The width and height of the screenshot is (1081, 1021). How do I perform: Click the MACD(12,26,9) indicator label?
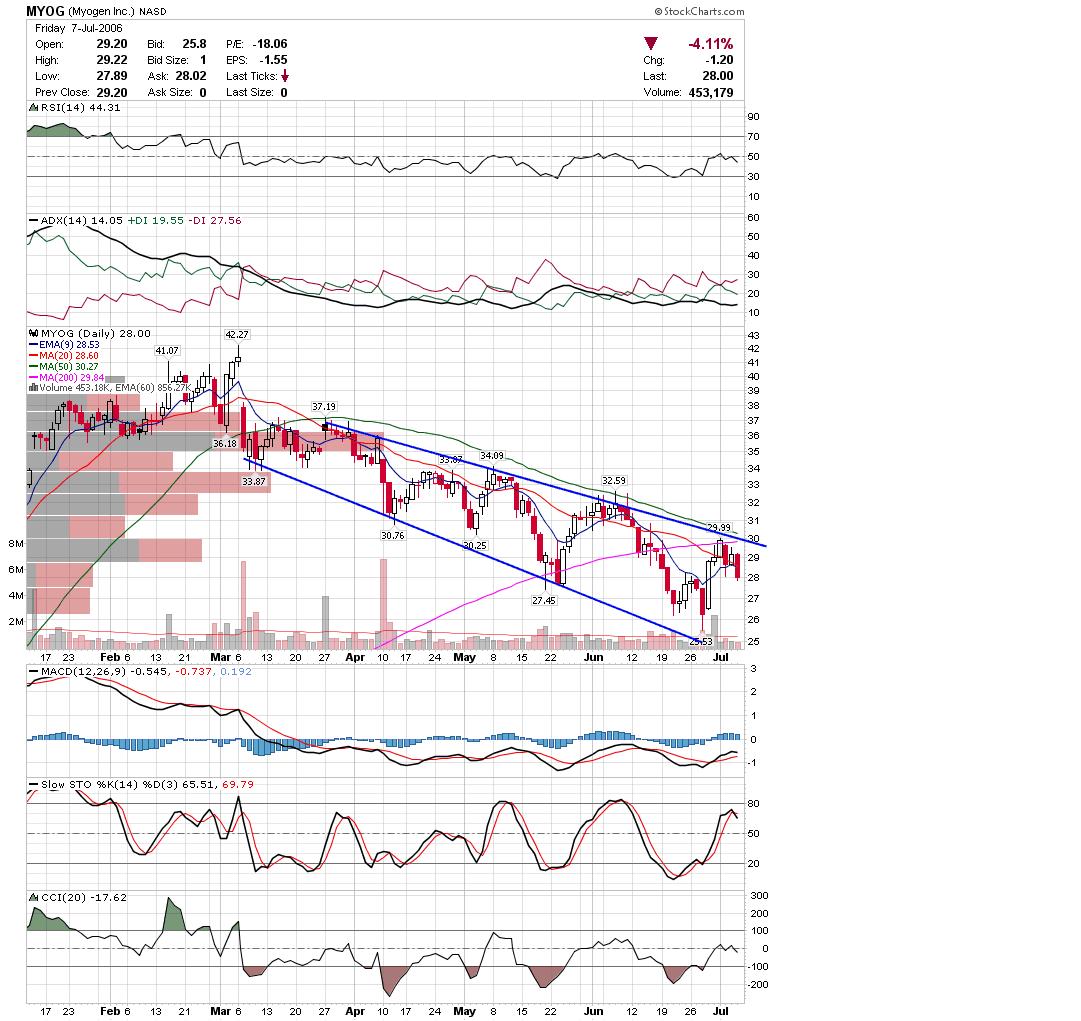click(83, 671)
